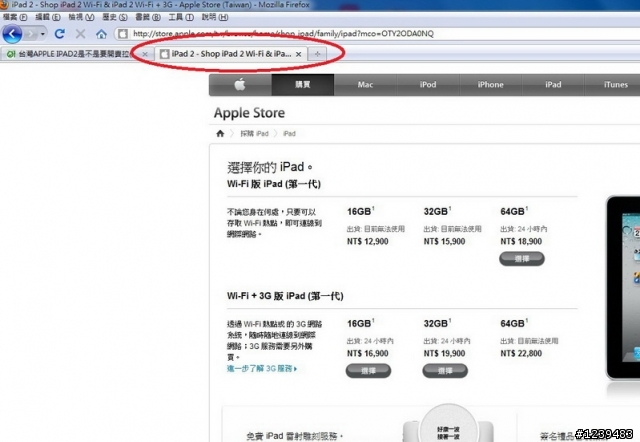The width and height of the screenshot is (640, 442).
Task: Click the NT$ 15,900 price text
Action: click(444, 241)
